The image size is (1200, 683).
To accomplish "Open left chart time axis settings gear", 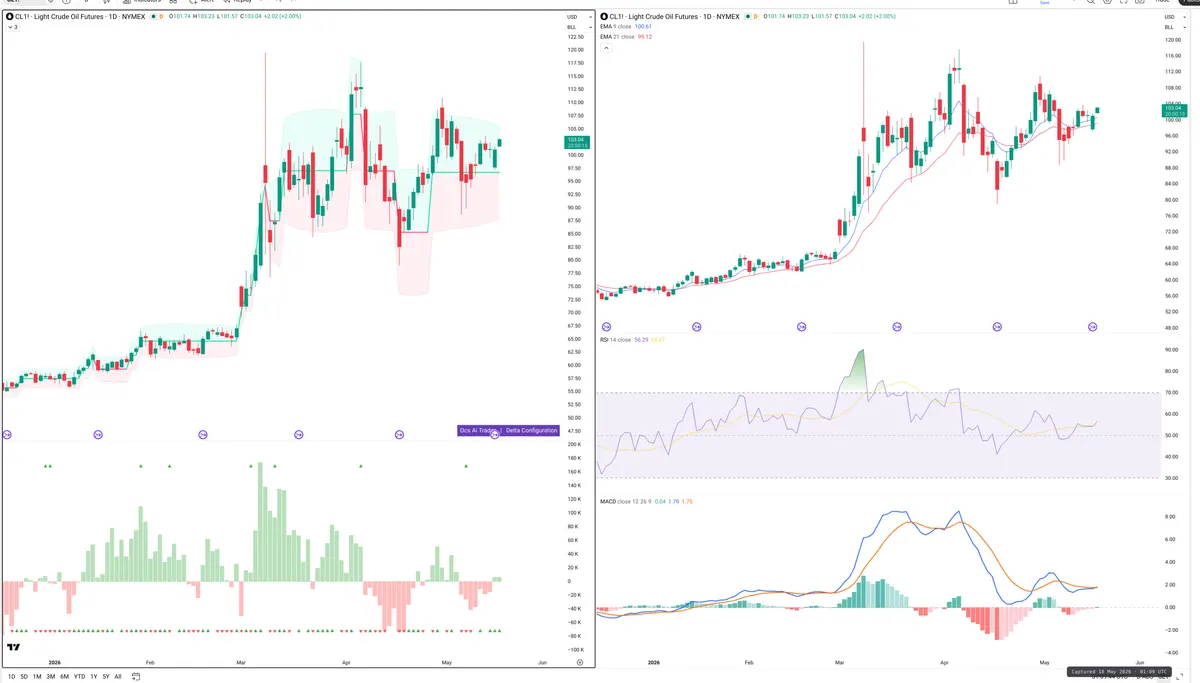I will point(580,662).
